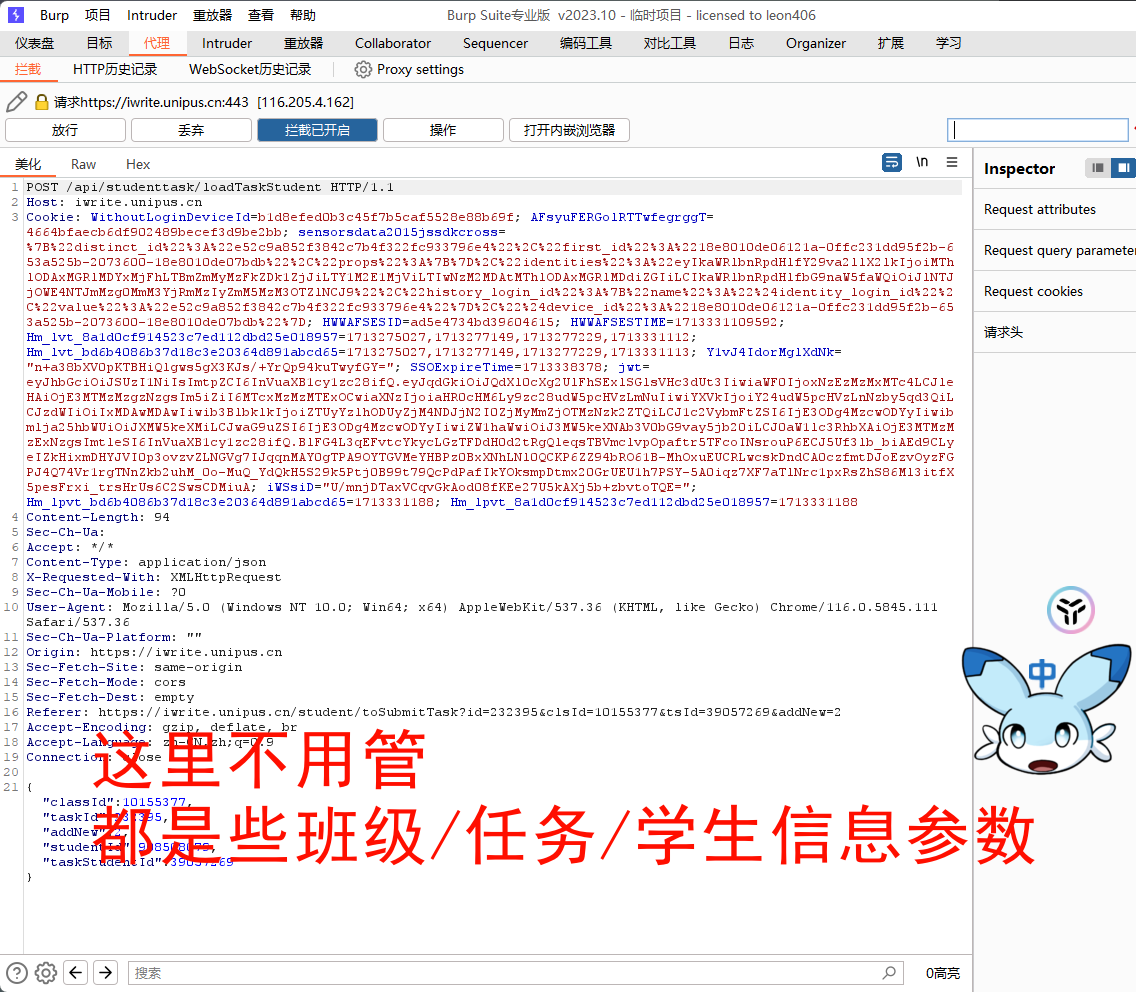Switch Inspector to left-docked layout
Viewport: 1136px width, 992px height.
pos(1098,168)
